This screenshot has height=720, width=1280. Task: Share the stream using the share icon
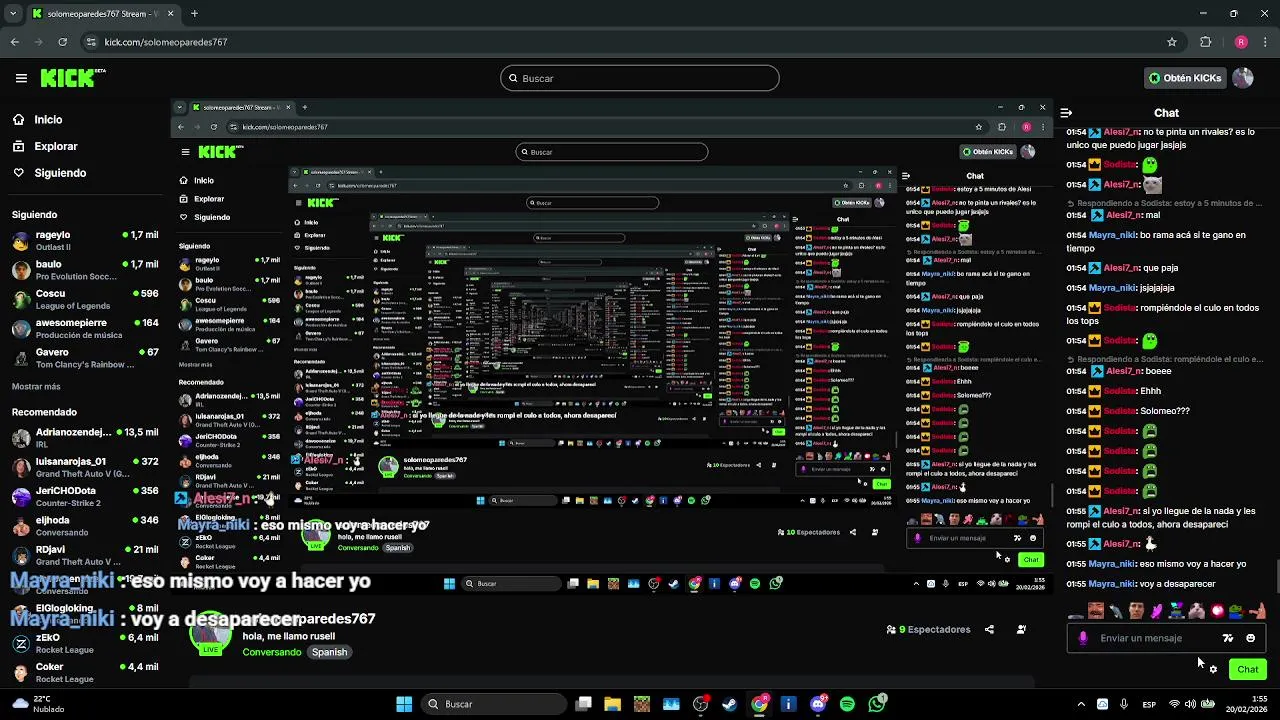[989, 629]
